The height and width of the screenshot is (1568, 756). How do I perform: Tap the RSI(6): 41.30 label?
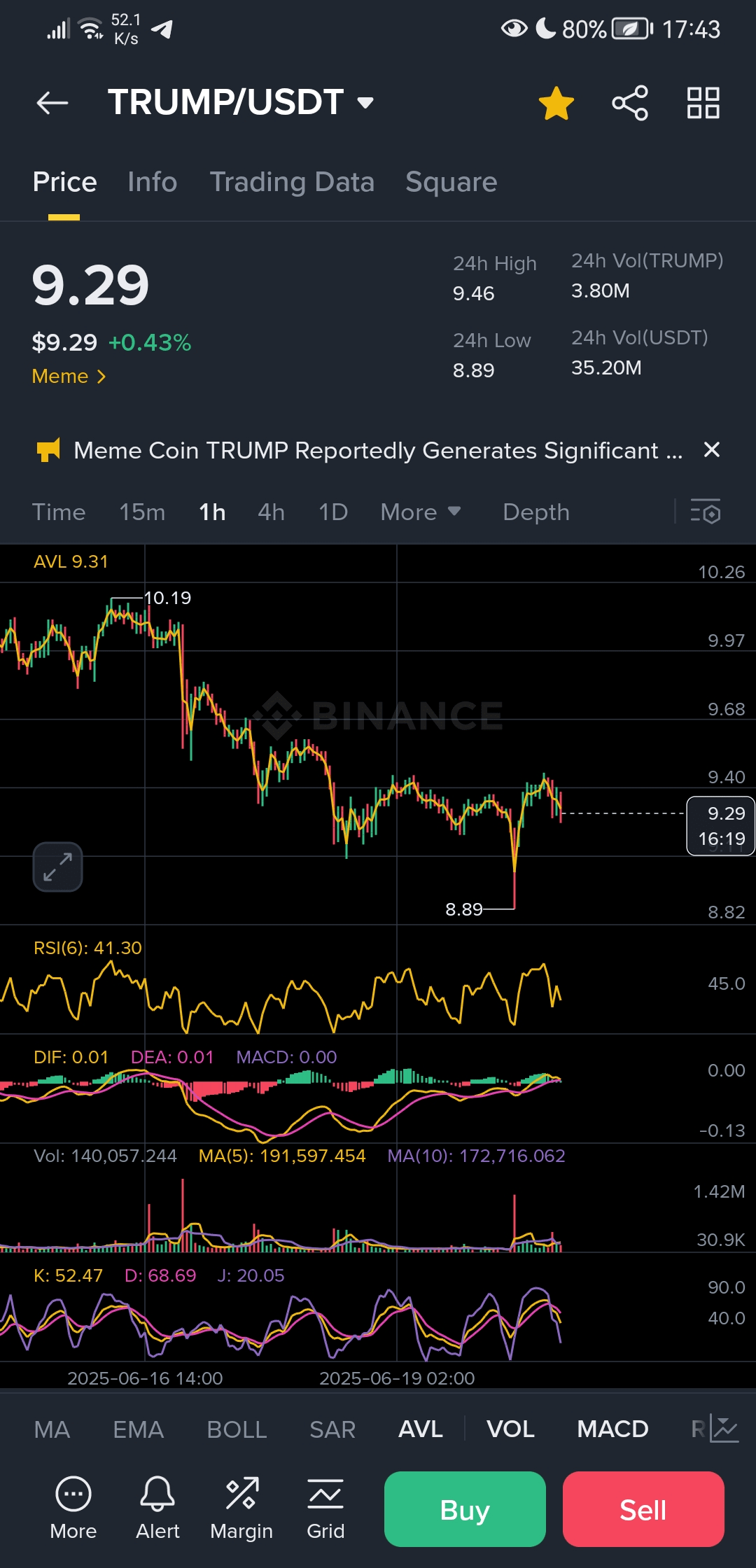point(87,948)
